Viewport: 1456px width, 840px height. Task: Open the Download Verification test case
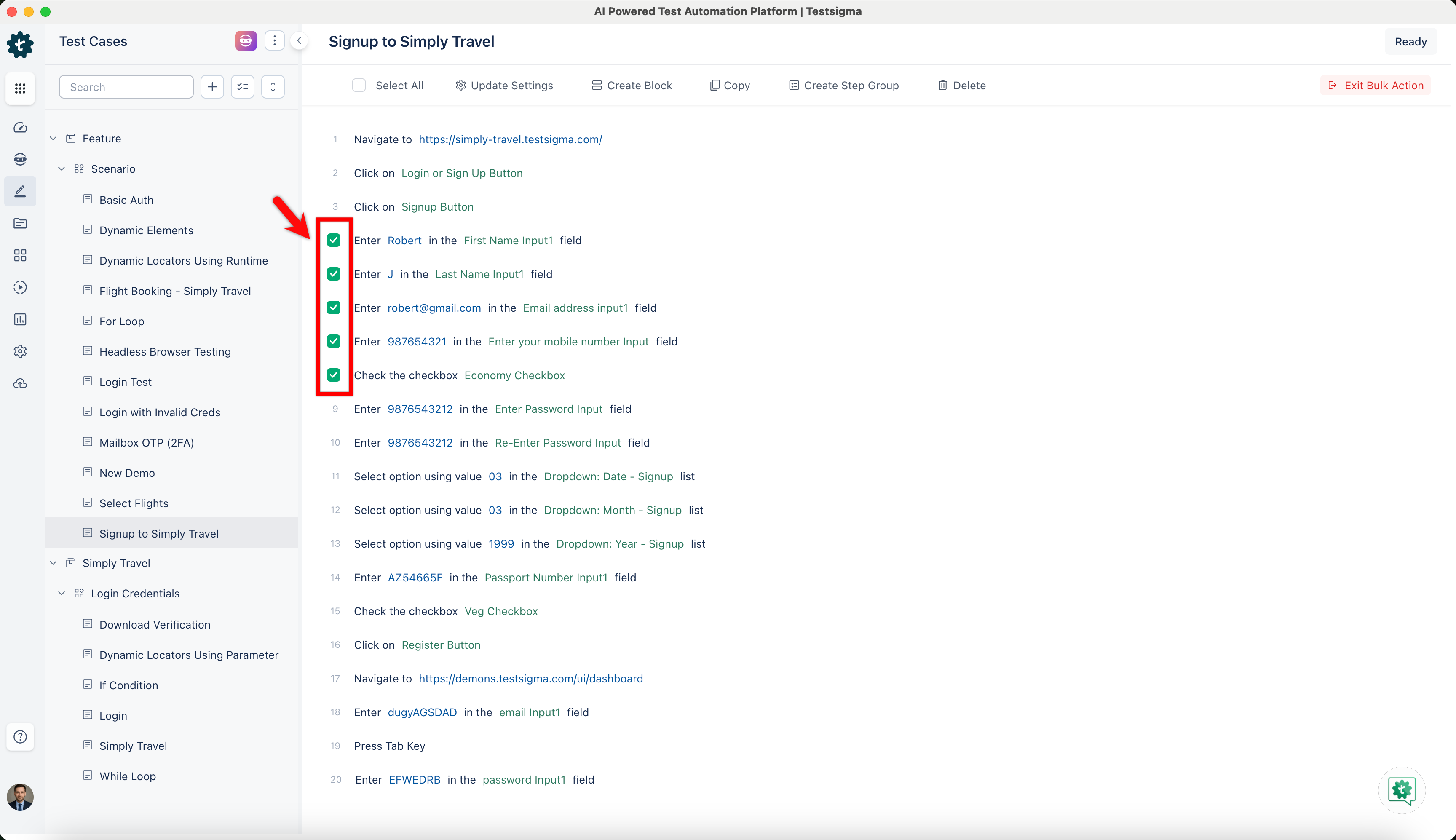(x=155, y=624)
